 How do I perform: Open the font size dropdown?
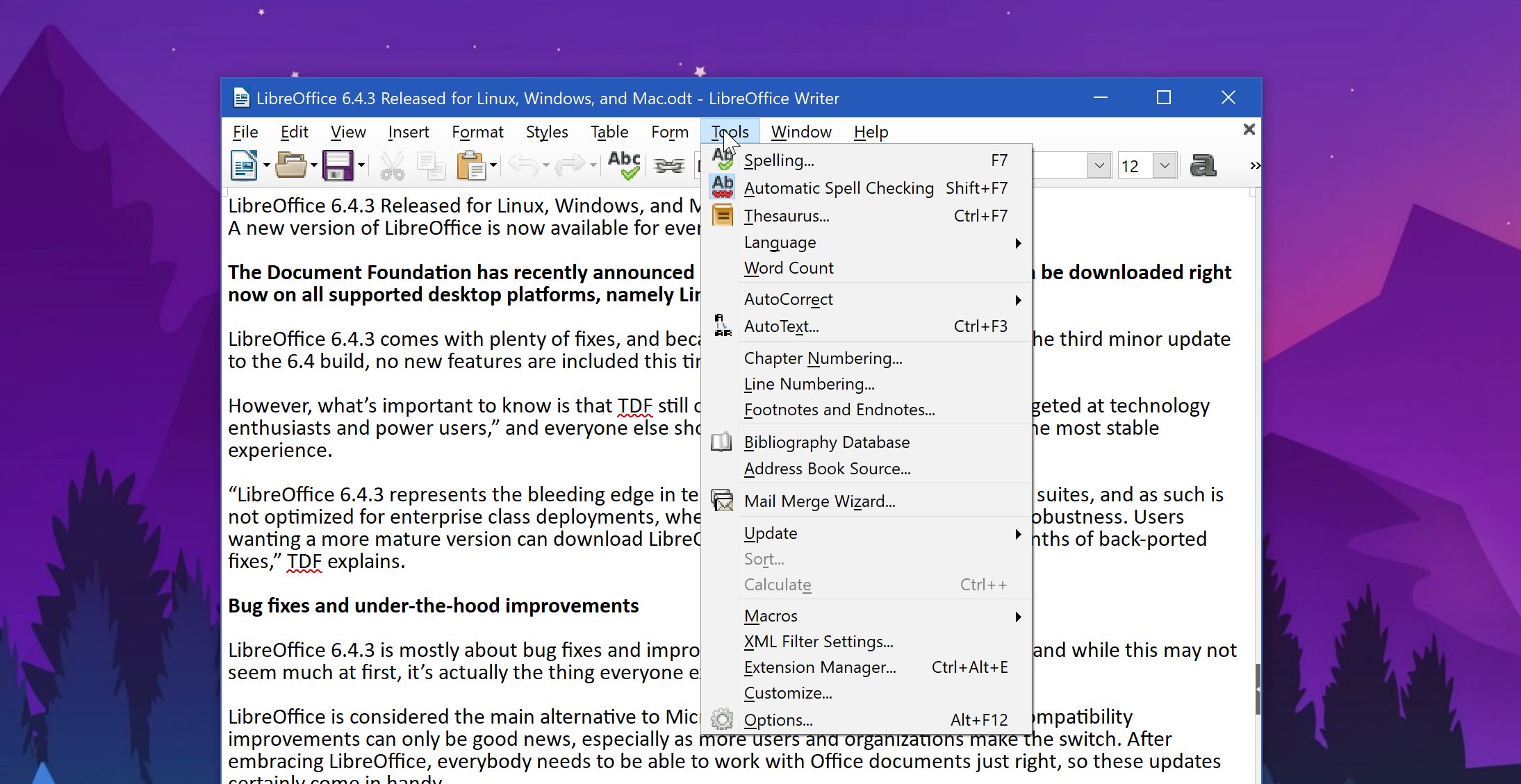(x=1165, y=165)
